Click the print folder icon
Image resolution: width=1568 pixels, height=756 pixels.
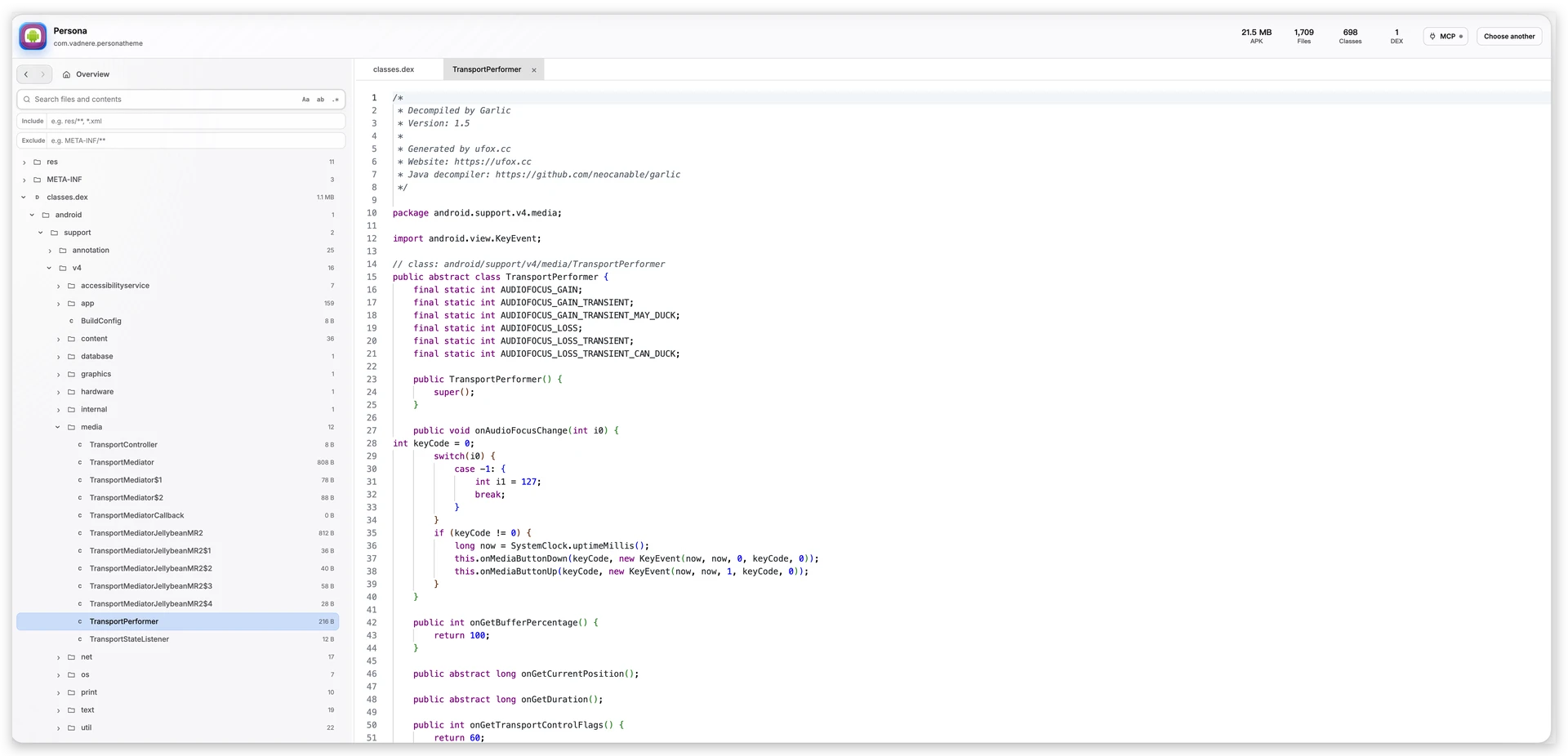point(71,692)
